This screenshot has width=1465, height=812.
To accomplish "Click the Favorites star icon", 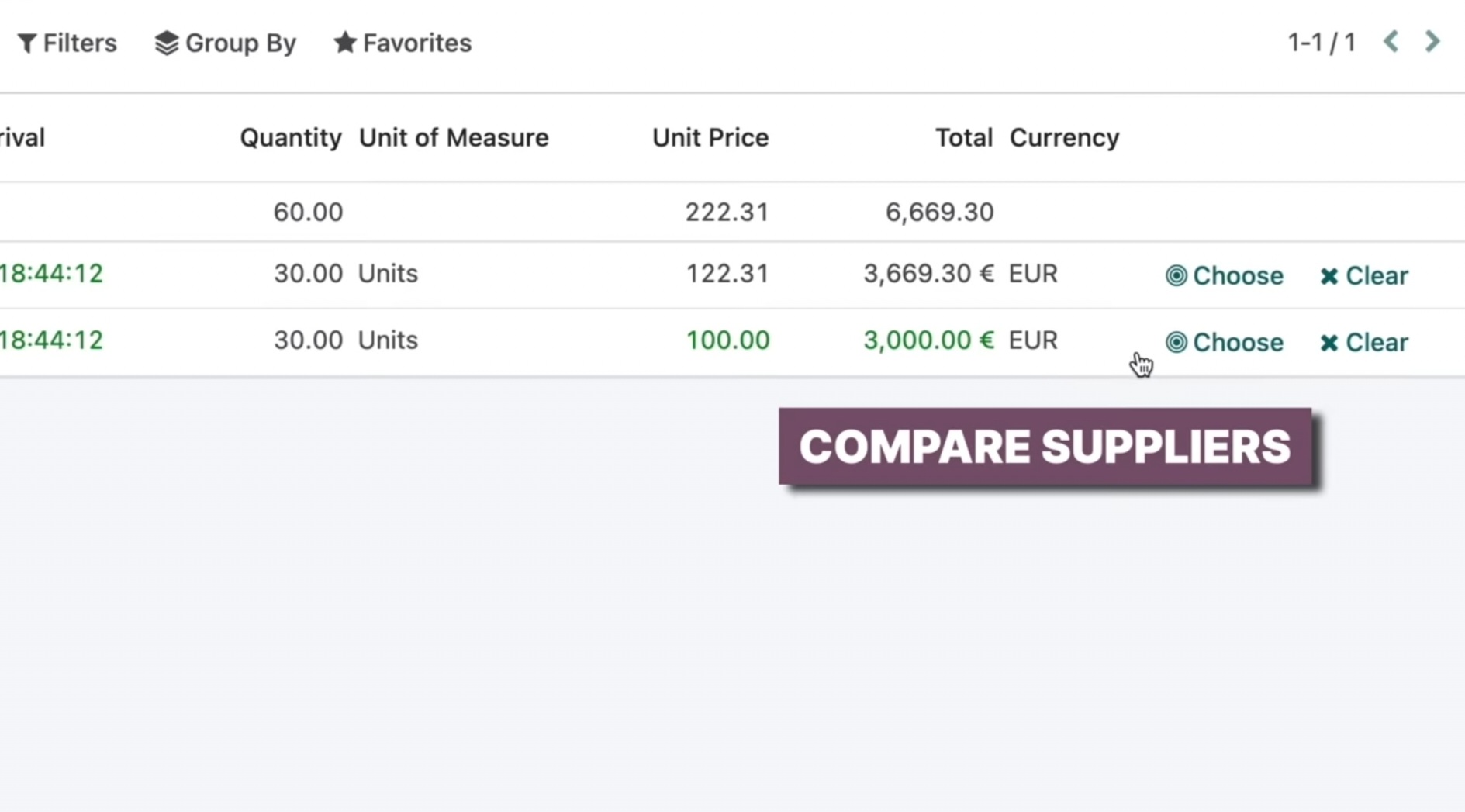I will pos(345,42).
